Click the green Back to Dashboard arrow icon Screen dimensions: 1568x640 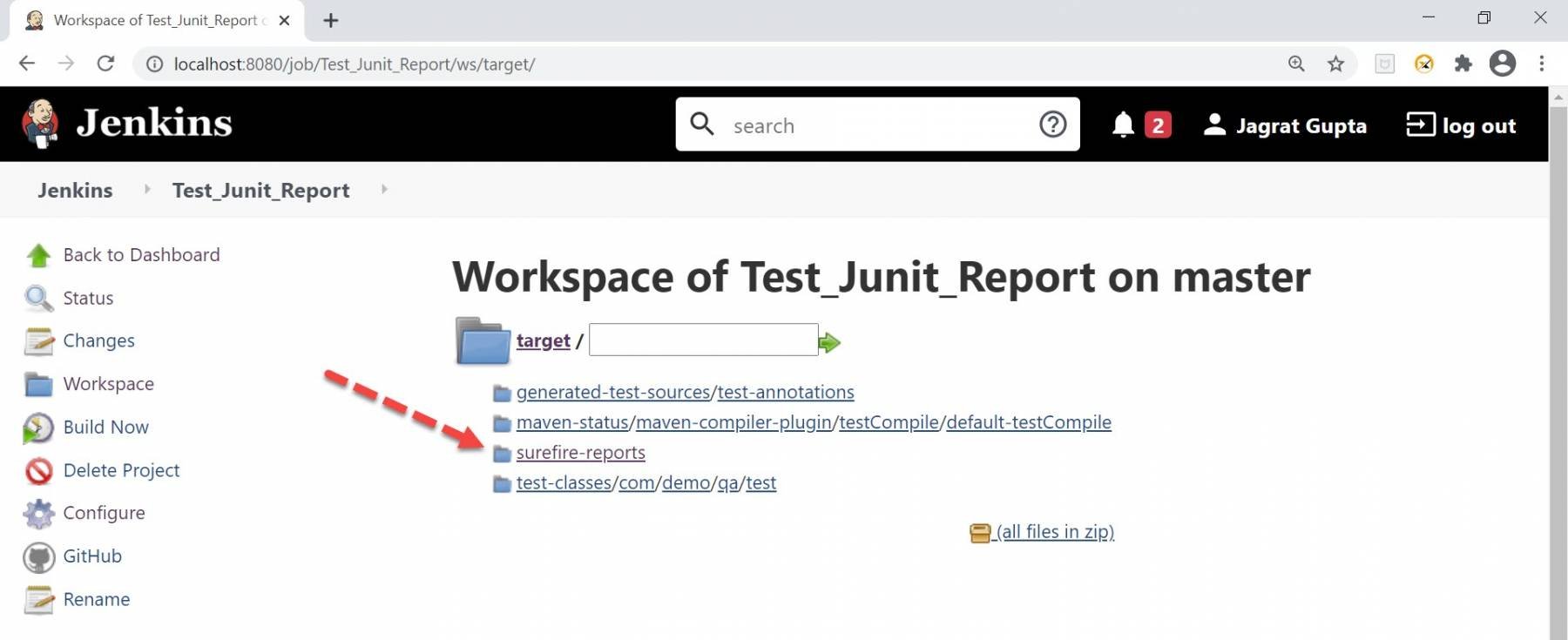pos(38,255)
